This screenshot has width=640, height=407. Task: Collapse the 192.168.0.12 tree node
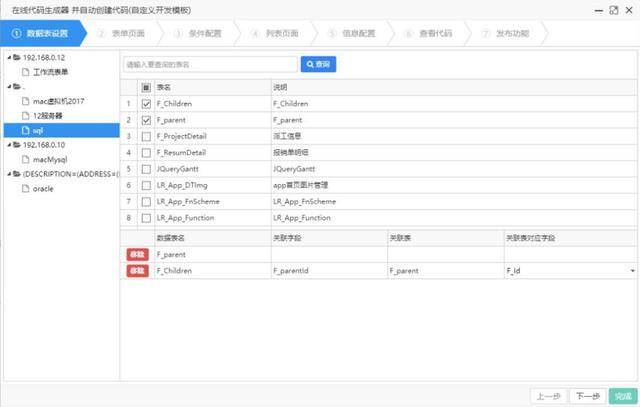9,58
